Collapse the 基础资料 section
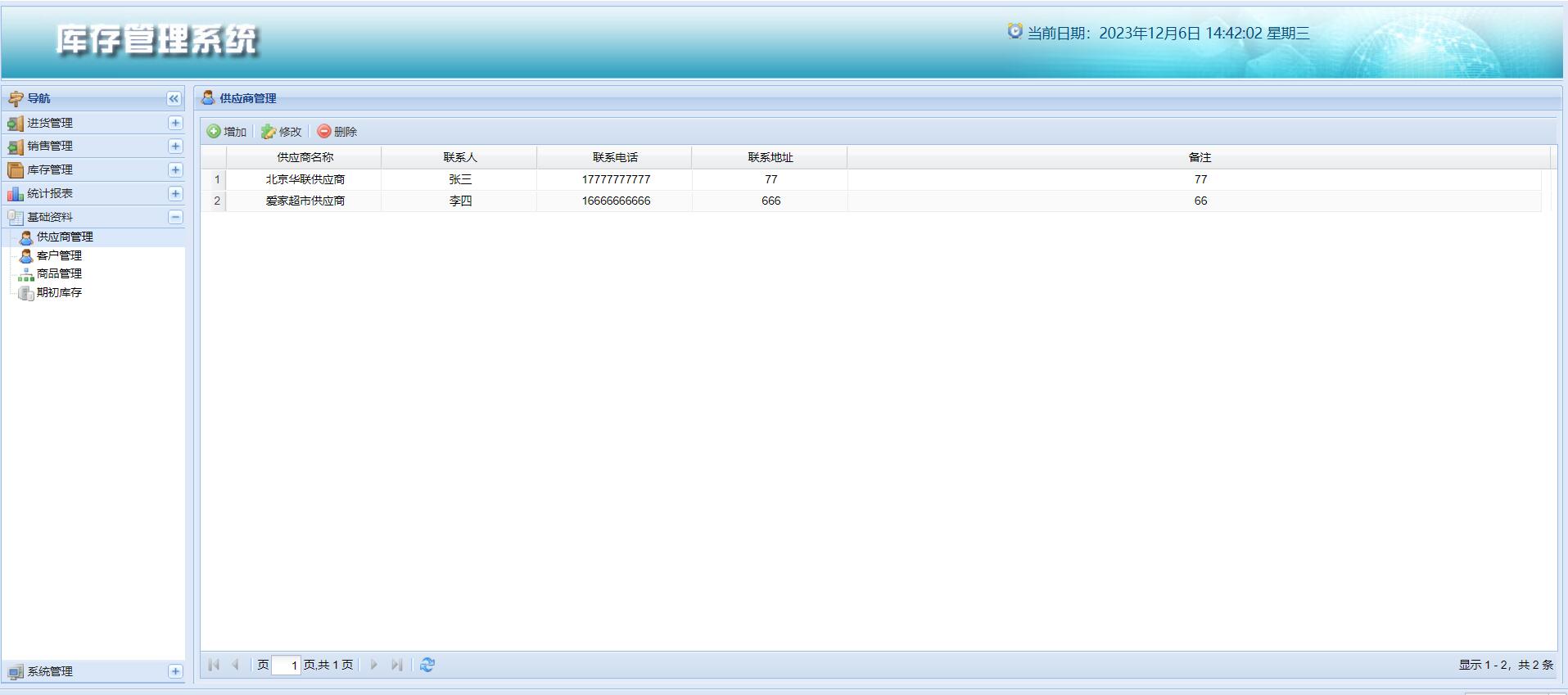1568x695 pixels. point(175,217)
